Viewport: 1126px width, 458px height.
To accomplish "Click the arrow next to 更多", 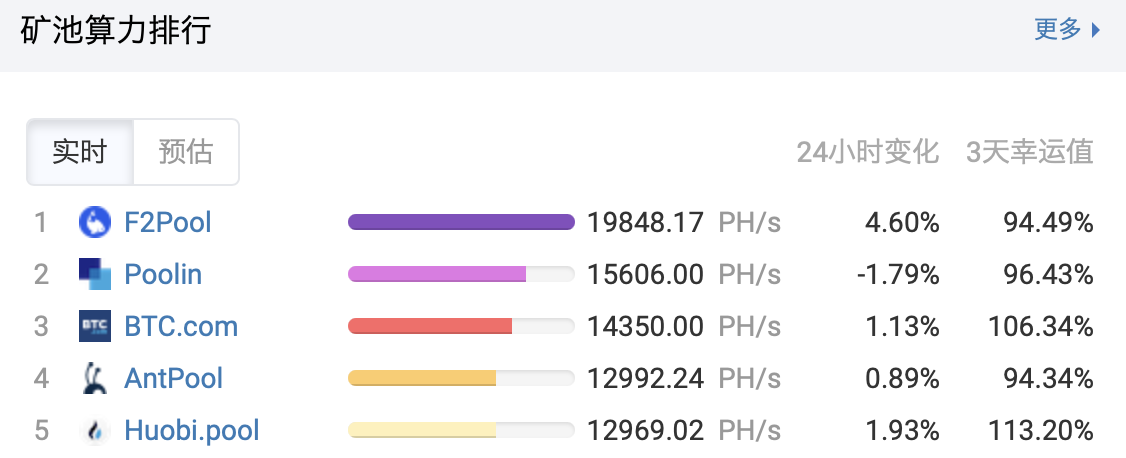I will click(x=1095, y=30).
